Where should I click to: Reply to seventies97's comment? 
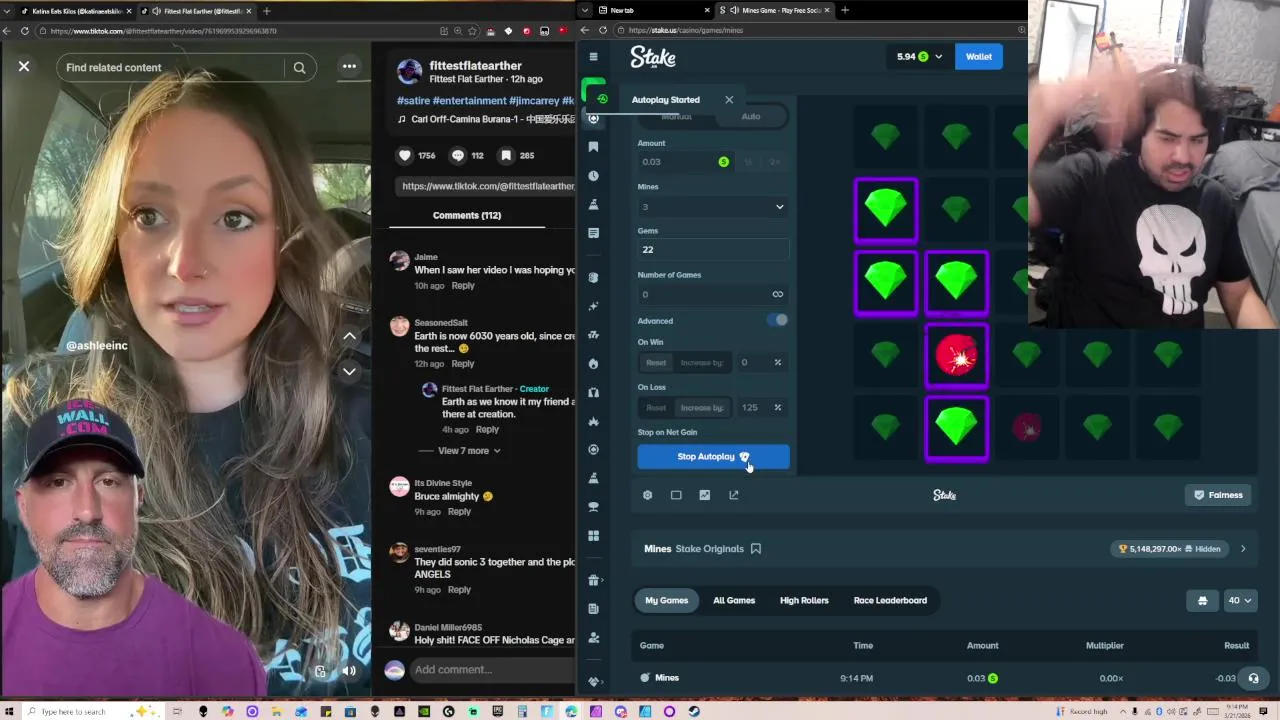(x=459, y=590)
